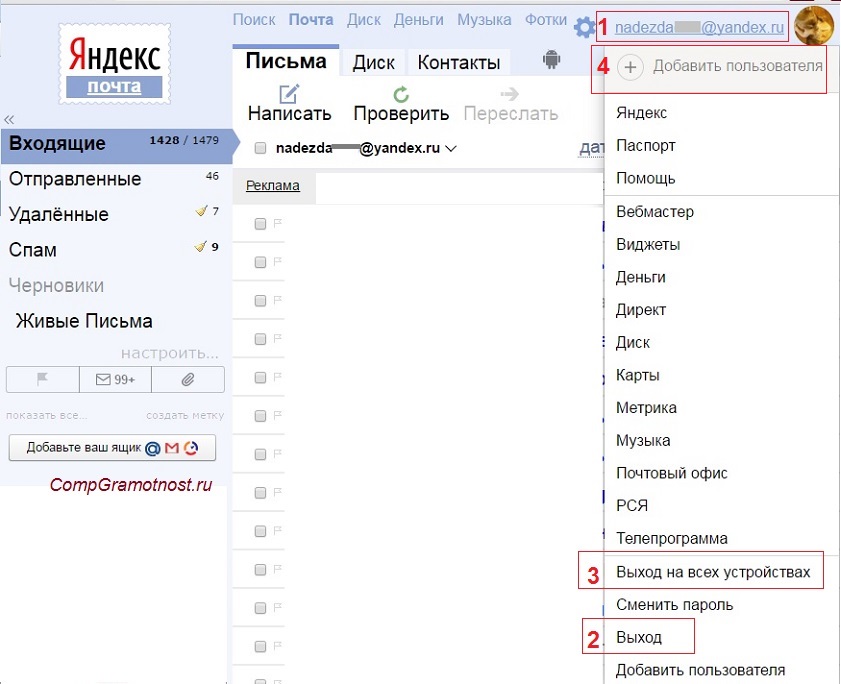Filter messages with attachments paperclip button

pyautogui.click(x=188, y=380)
